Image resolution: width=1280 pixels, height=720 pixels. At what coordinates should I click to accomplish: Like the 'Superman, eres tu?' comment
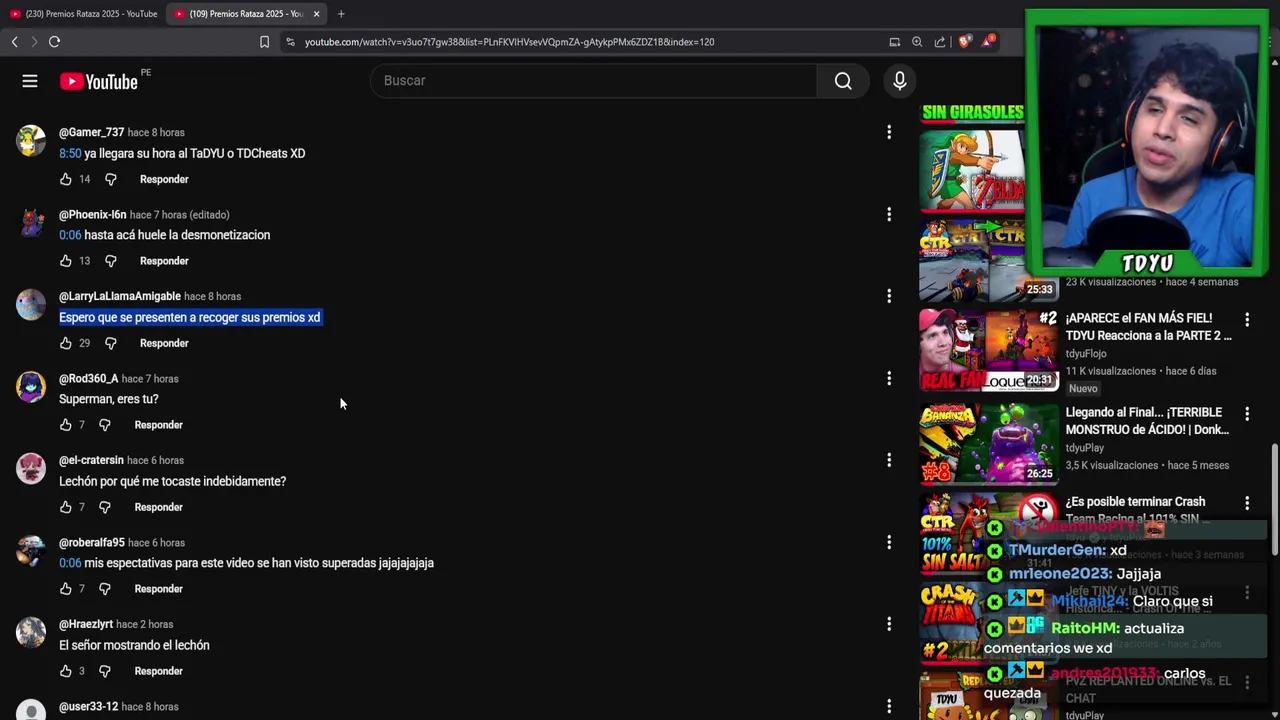[x=66, y=425]
